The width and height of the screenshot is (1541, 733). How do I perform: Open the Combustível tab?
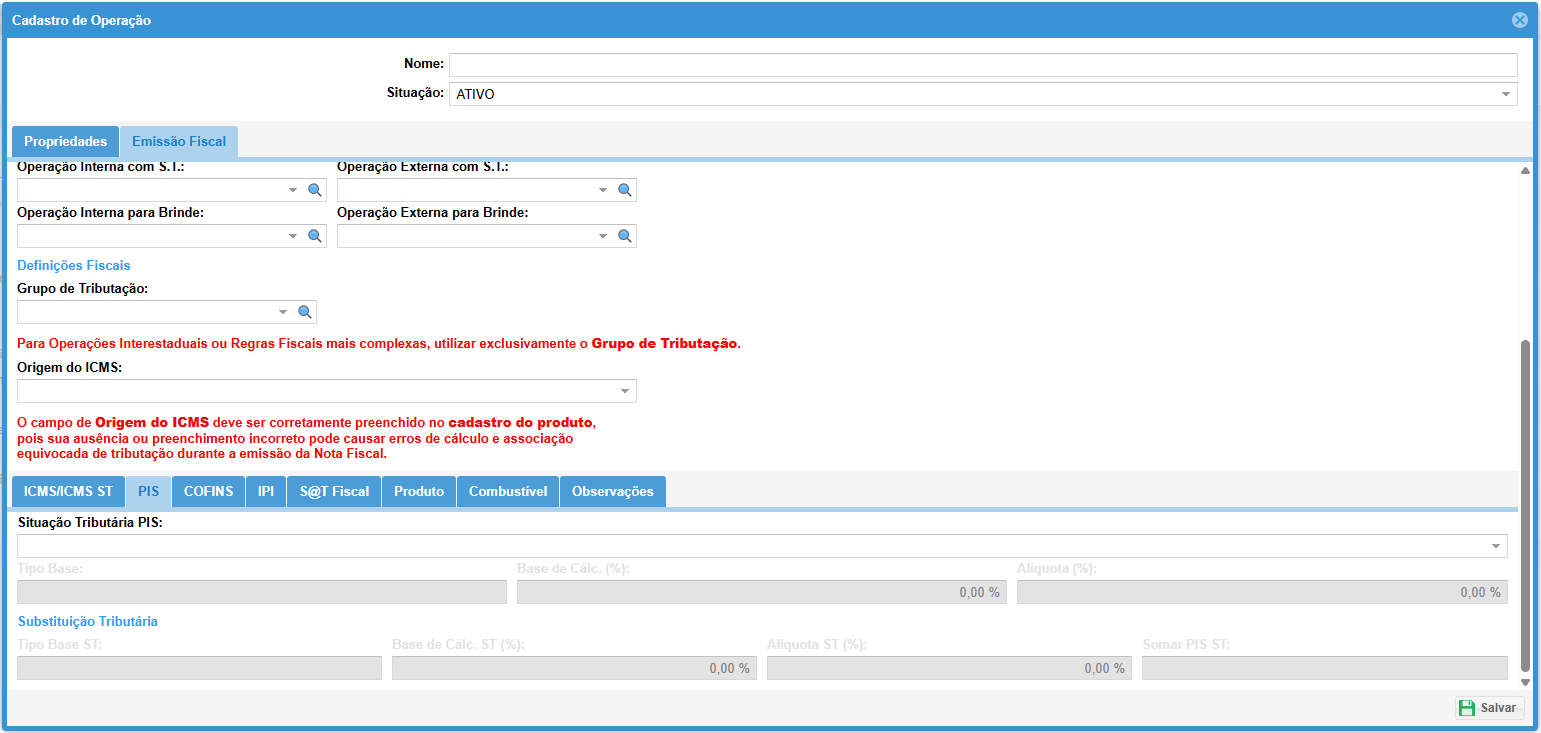click(x=508, y=492)
